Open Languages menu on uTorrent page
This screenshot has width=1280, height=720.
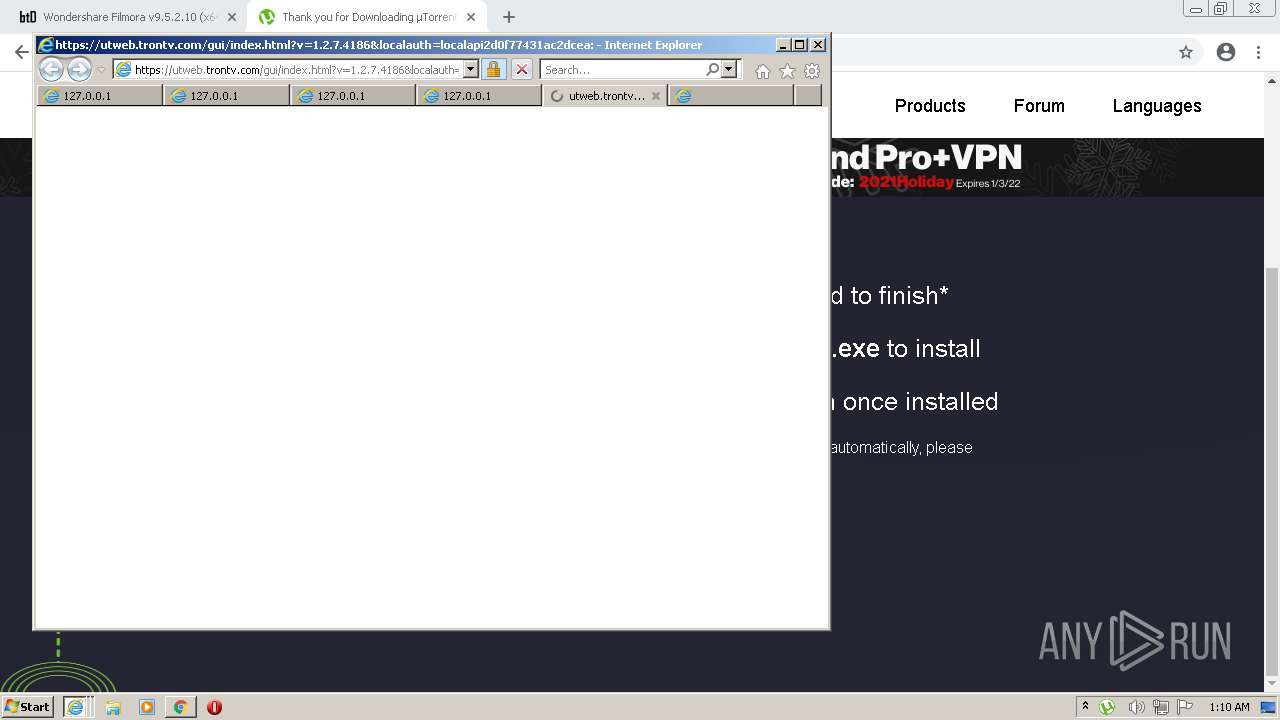(x=1157, y=106)
